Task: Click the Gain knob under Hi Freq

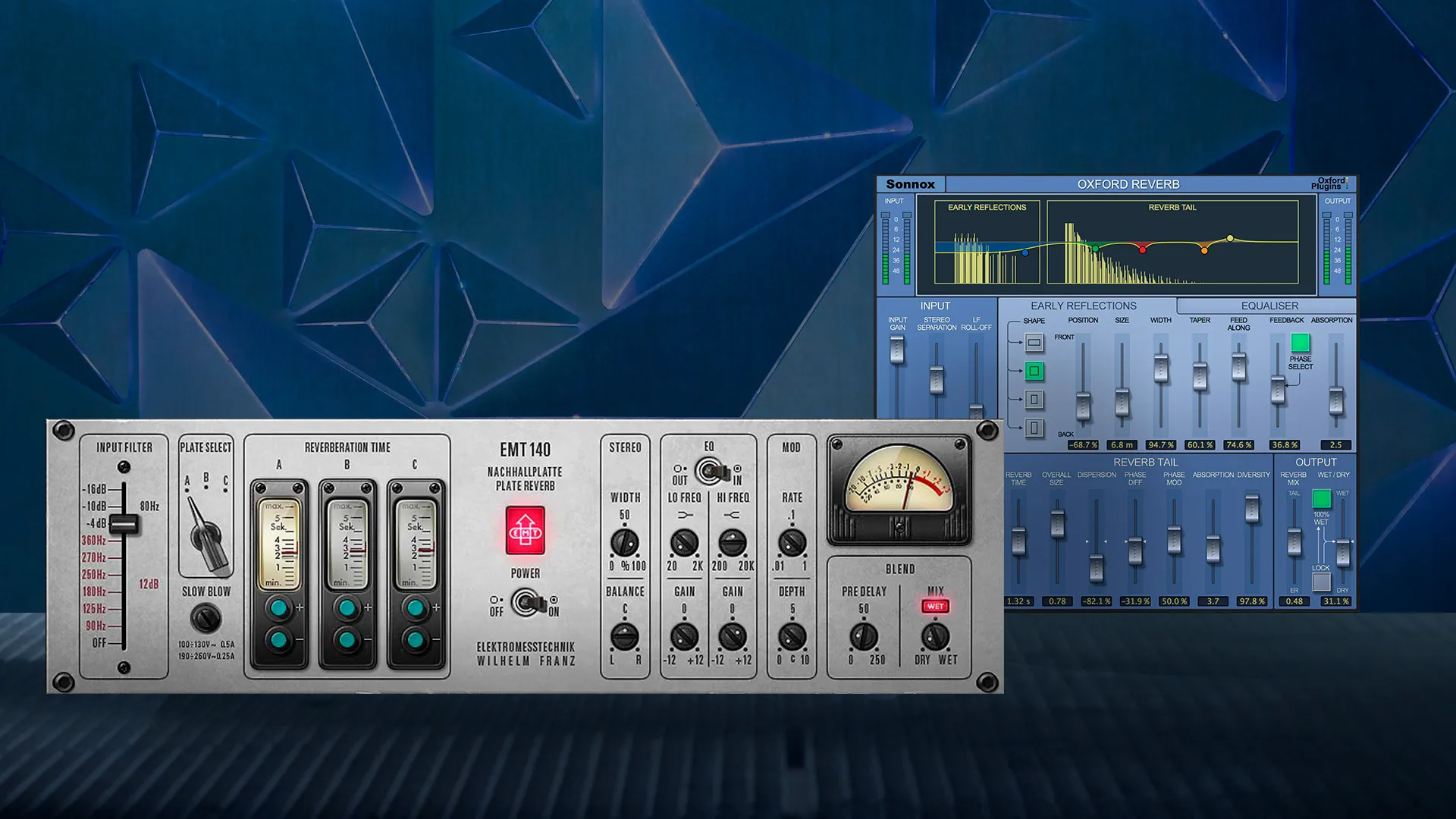Action: pos(733,637)
